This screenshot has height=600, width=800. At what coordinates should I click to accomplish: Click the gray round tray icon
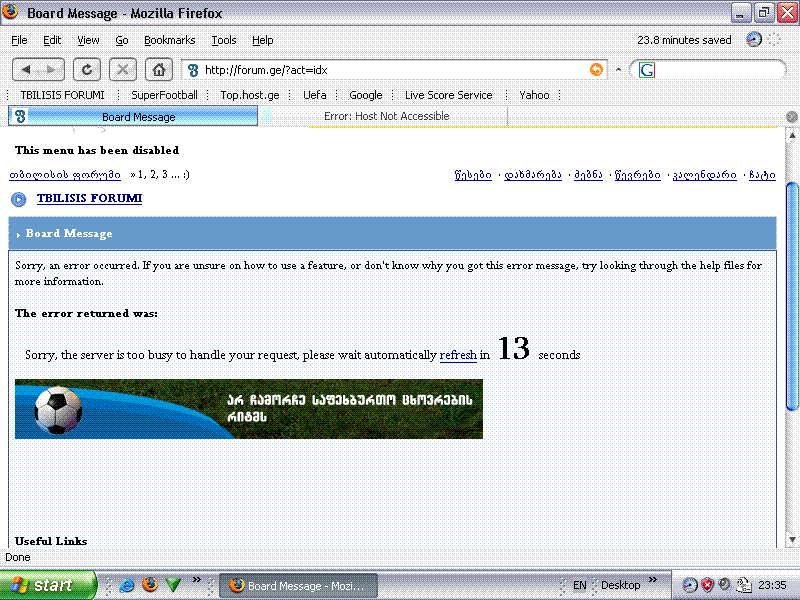(x=724, y=584)
